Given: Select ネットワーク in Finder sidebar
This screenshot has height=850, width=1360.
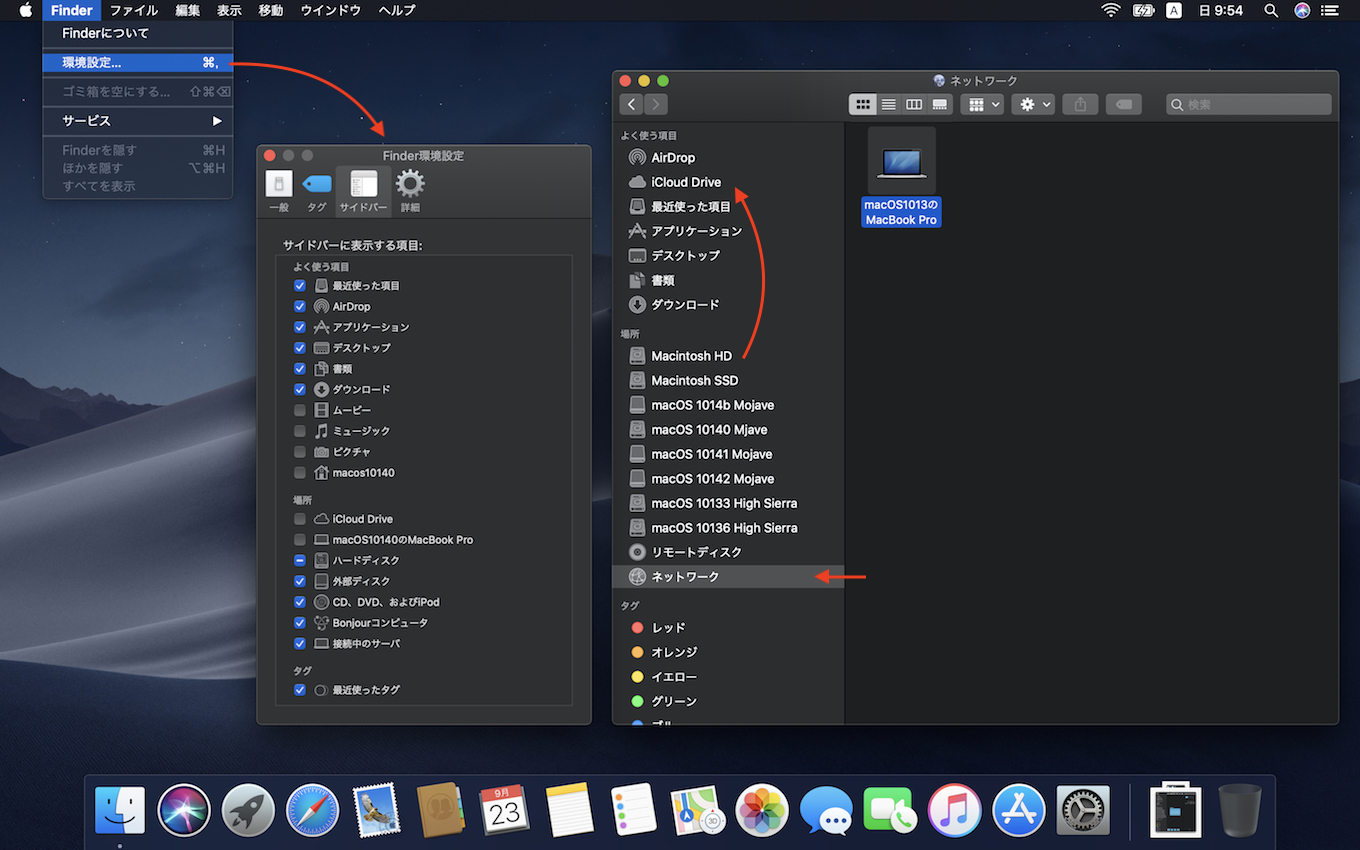Looking at the screenshot, I should pyautogui.click(x=728, y=577).
